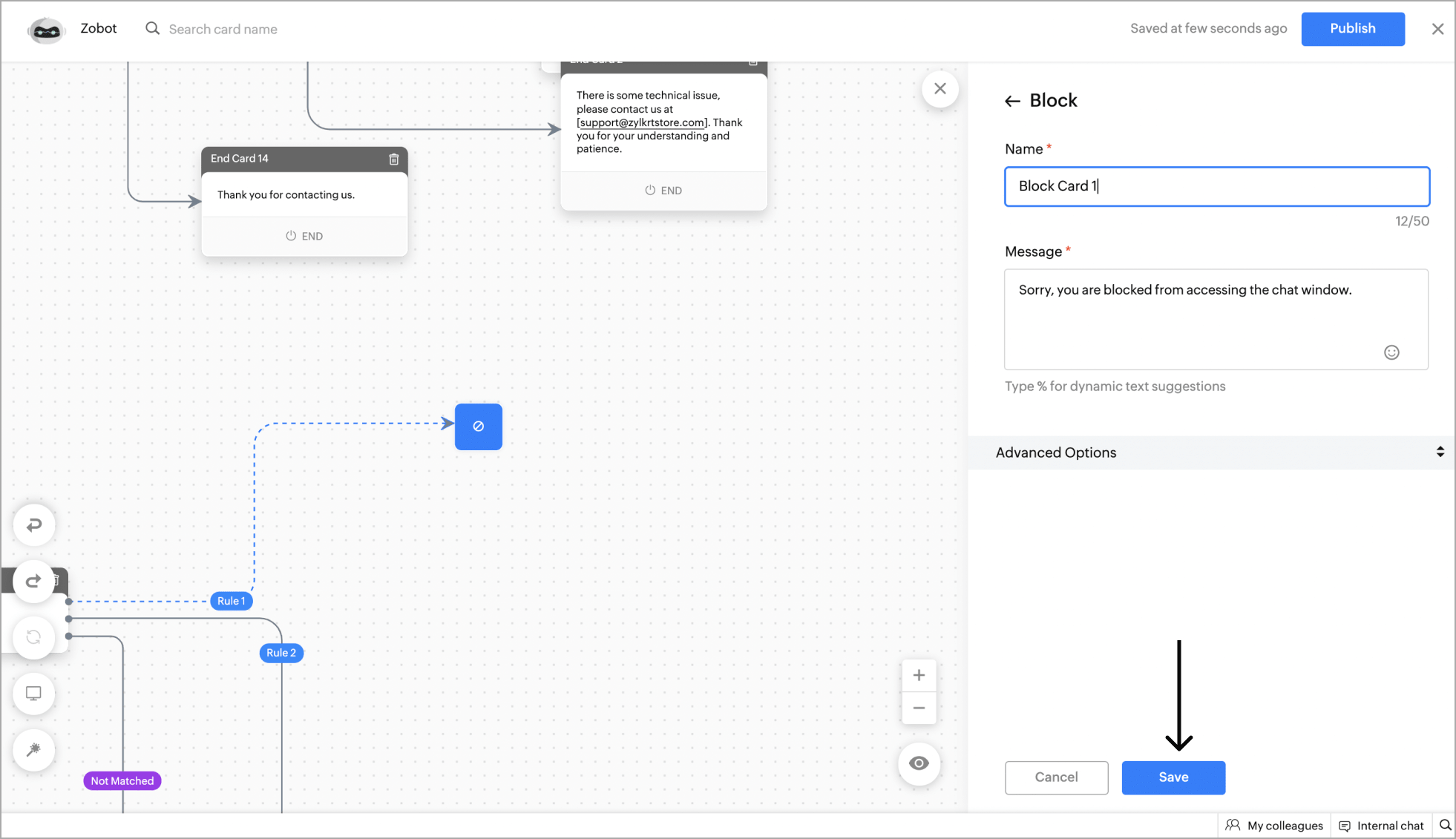Zoom out the canvas with minus

[919, 708]
